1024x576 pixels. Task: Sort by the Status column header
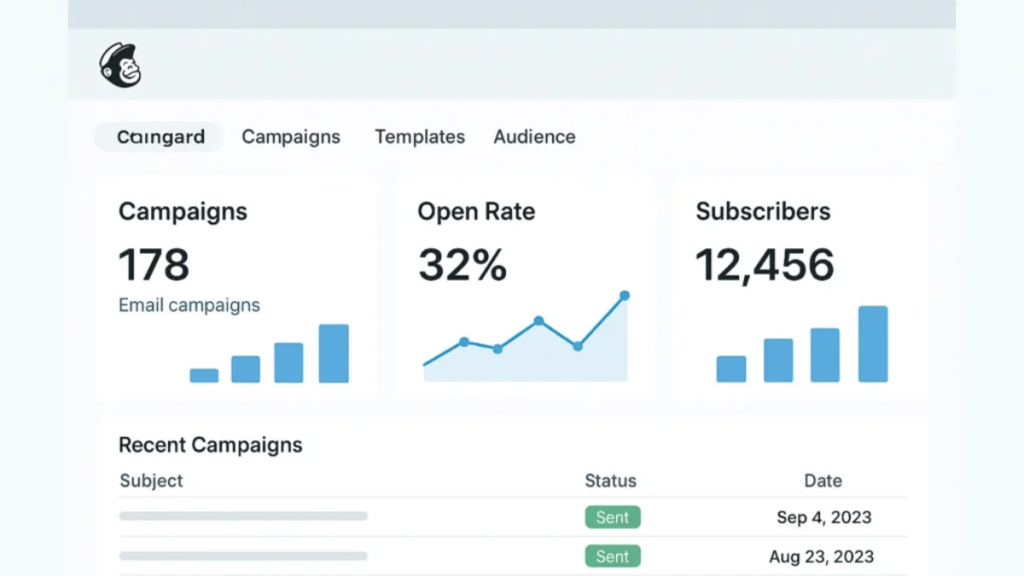point(610,481)
